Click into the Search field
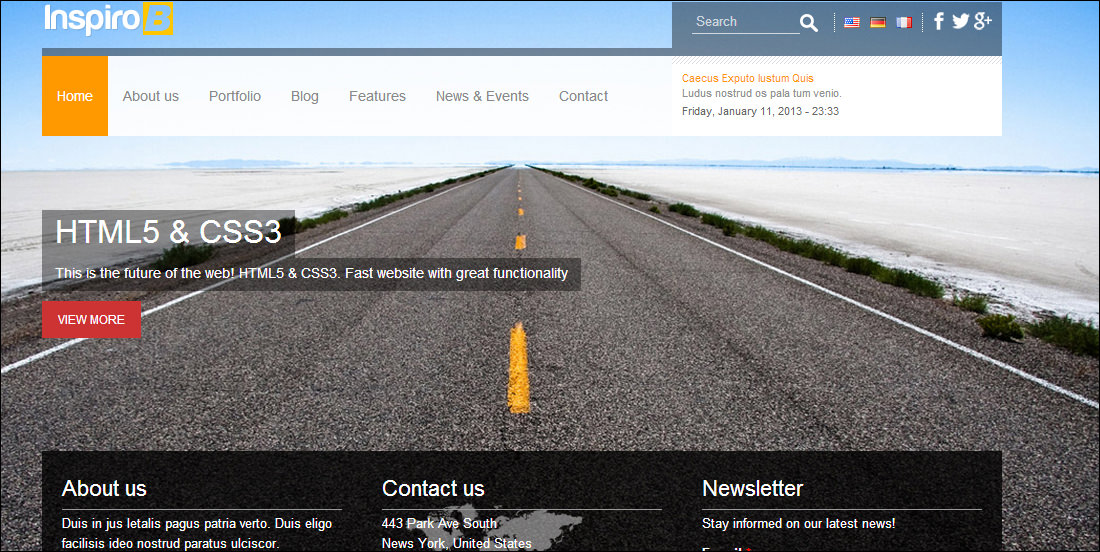The width and height of the screenshot is (1100, 552). (x=746, y=22)
